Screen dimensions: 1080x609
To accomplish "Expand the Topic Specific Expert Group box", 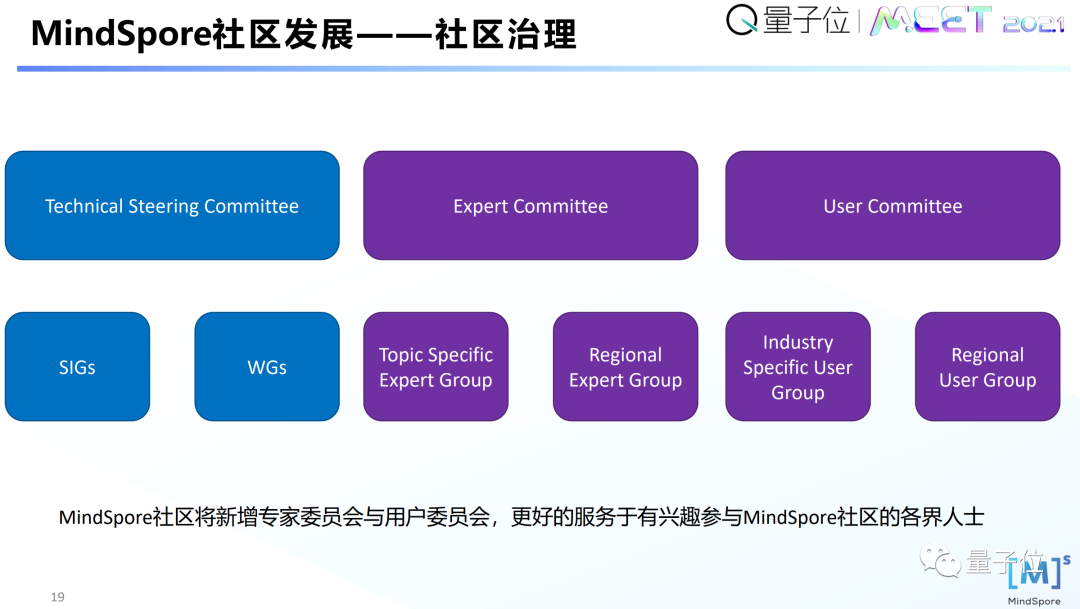I will click(x=436, y=366).
